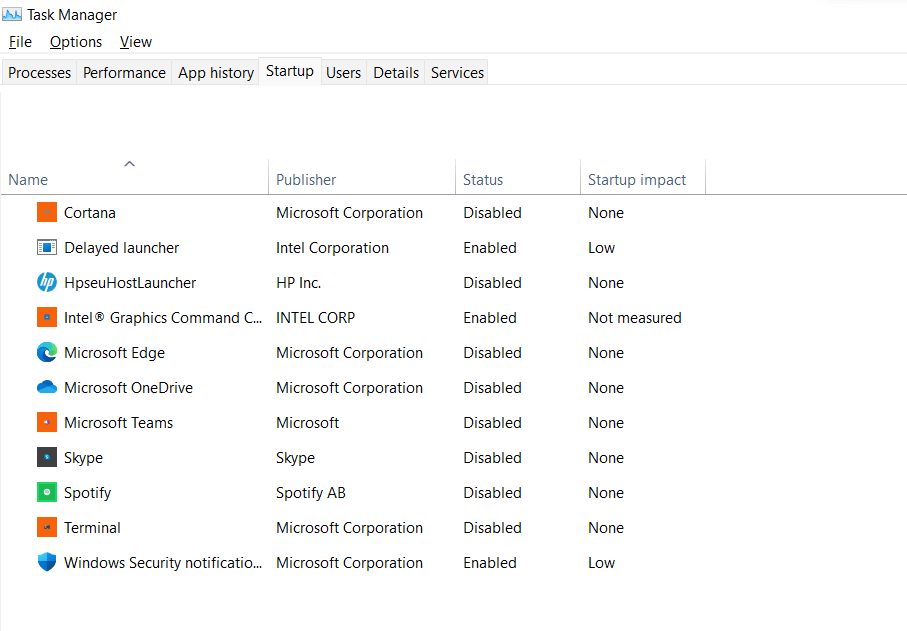907x631 pixels.
Task: Open the View menu
Action: click(136, 42)
